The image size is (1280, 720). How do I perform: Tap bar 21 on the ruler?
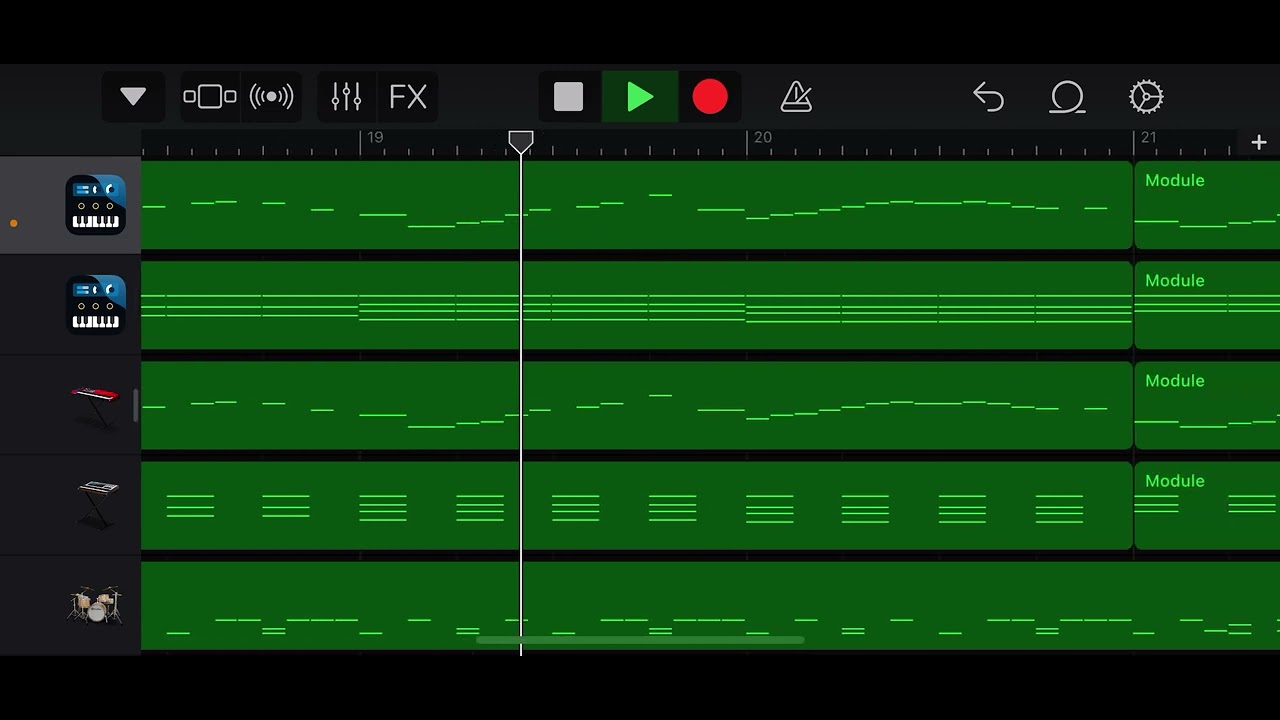(x=1149, y=138)
